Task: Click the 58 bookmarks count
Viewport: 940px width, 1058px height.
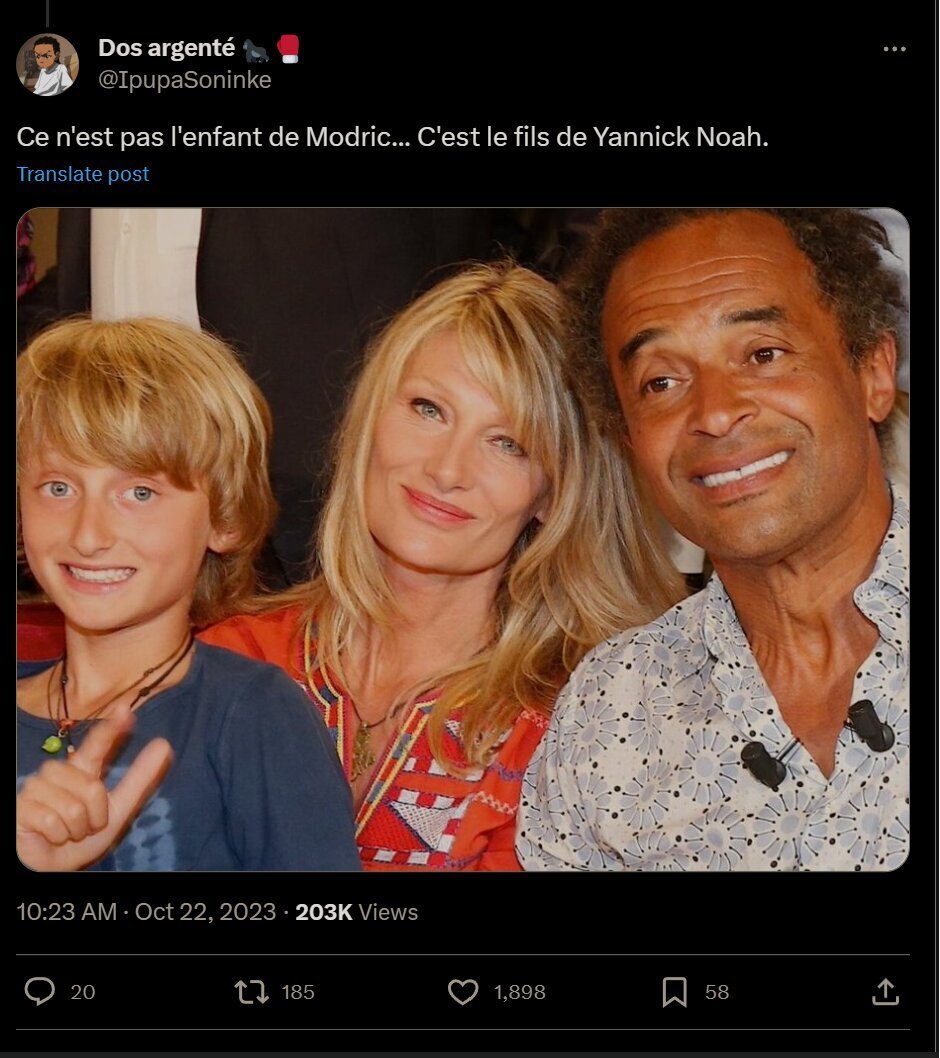Action: [717, 992]
